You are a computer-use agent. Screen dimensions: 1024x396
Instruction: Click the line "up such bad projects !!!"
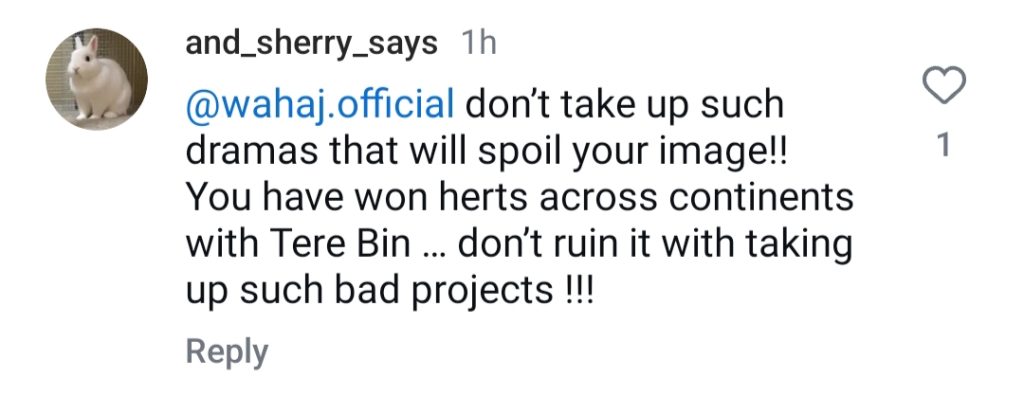click(390, 291)
